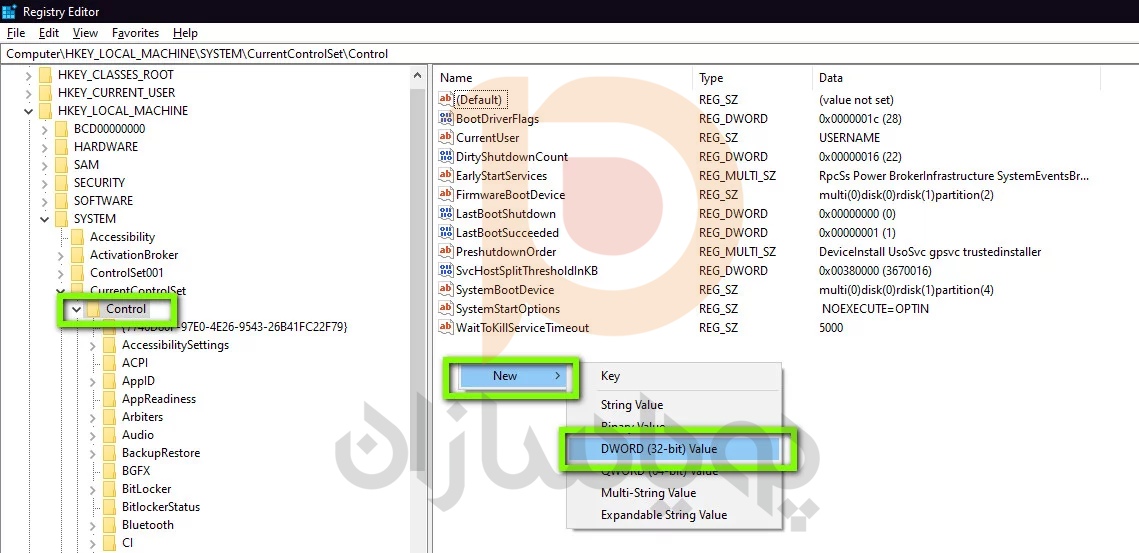Viewport: 1139px width, 553px height.
Task: Click the SOFTWARE folder icon
Action: (x=62, y=201)
